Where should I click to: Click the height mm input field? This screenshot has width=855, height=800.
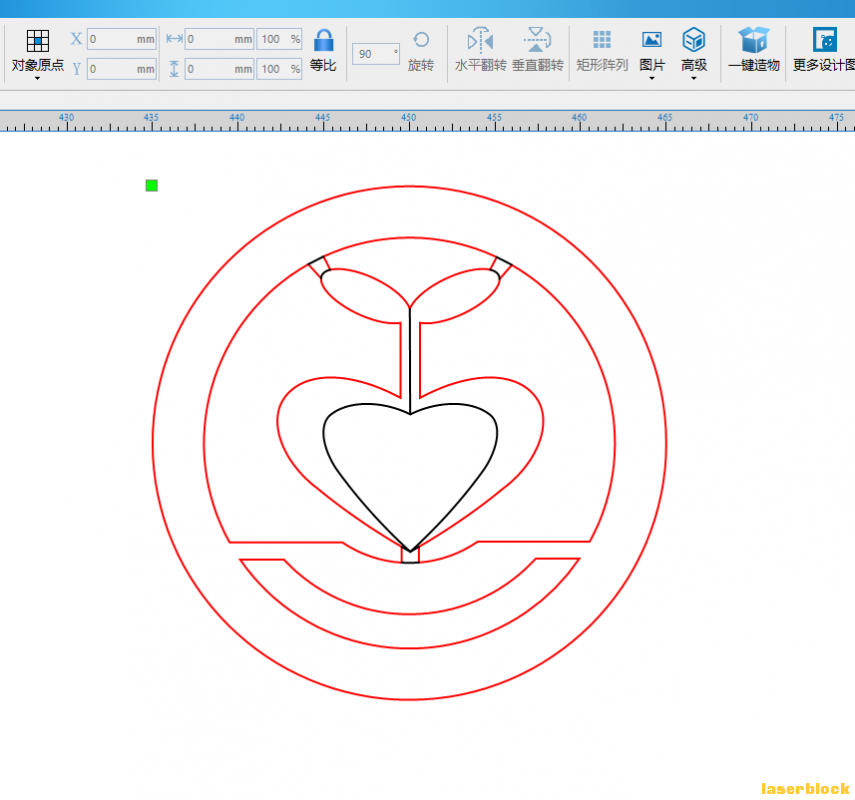coord(220,69)
